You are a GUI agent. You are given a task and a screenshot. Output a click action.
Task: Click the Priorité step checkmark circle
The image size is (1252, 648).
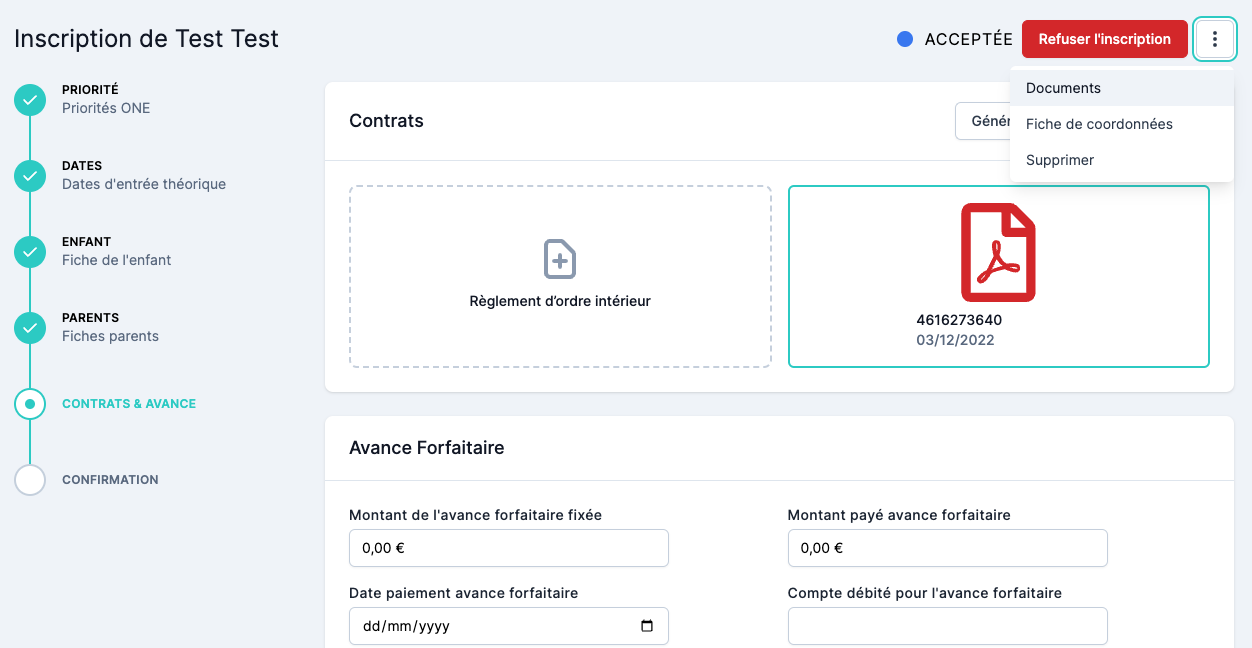(30, 100)
